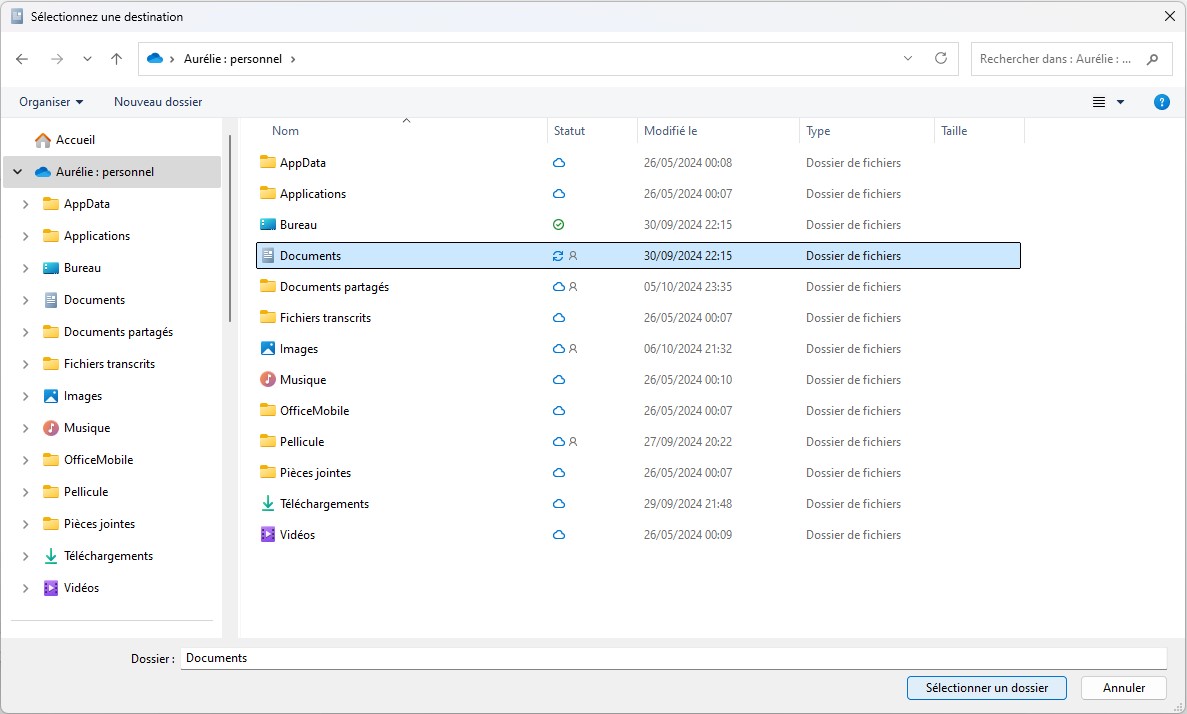Close the destination dialog window
1187x714 pixels.
pos(1169,16)
